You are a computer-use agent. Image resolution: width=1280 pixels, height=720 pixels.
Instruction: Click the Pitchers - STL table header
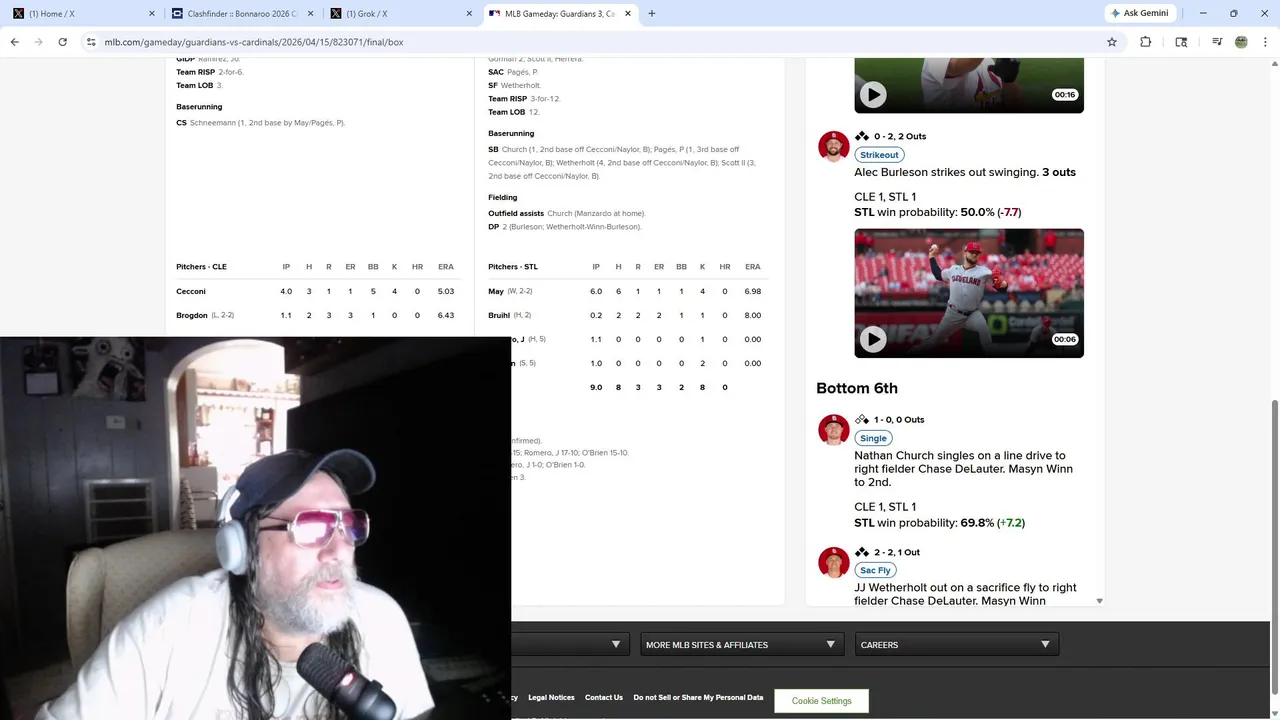[513, 267]
